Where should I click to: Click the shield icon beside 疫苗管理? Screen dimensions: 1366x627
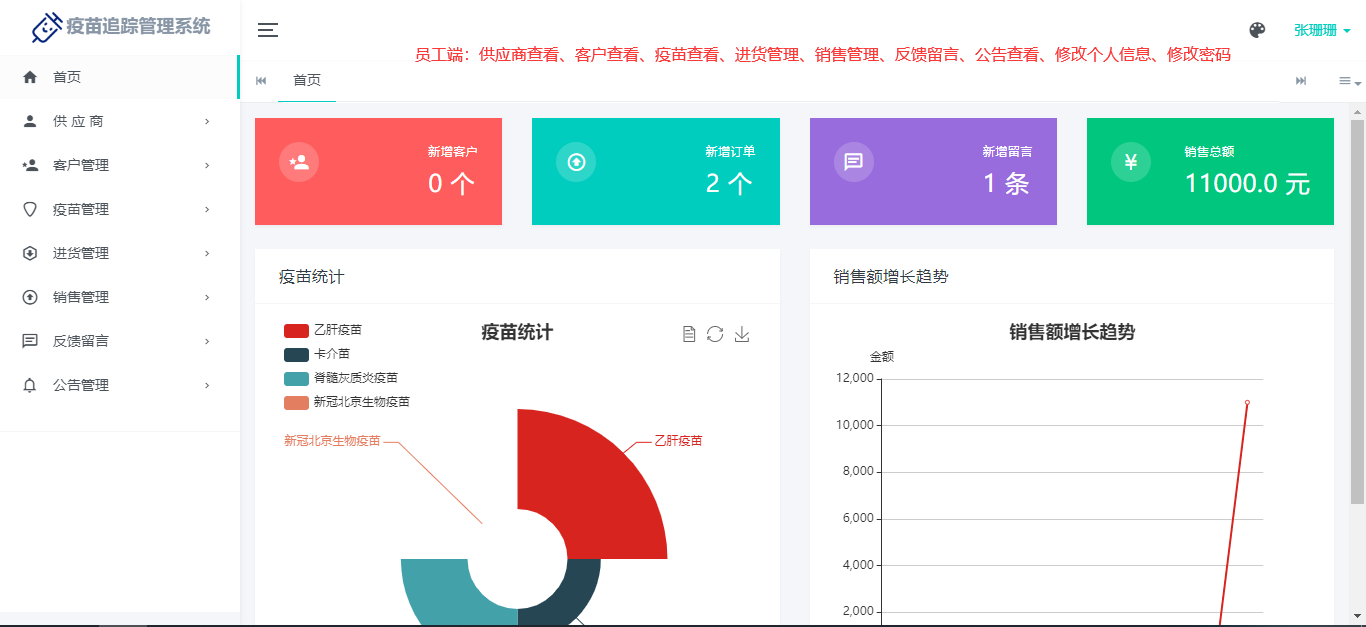[30, 209]
